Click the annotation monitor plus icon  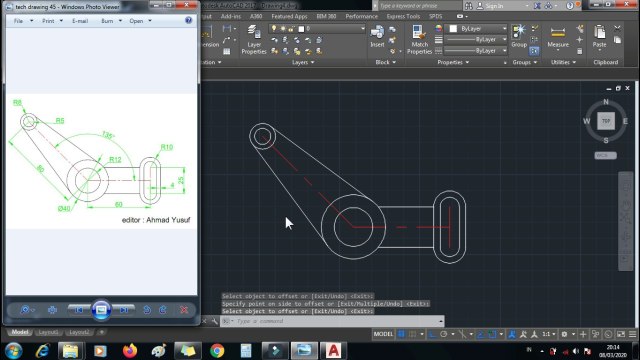583,334
